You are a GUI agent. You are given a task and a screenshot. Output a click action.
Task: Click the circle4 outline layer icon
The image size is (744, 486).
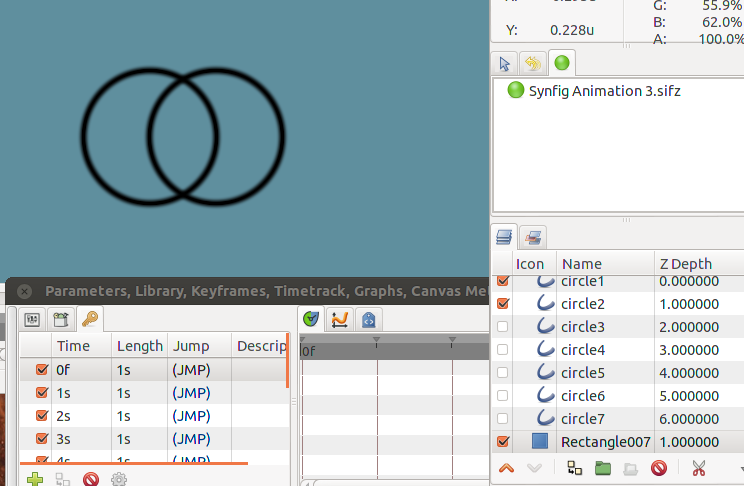[x=545, y=349]
